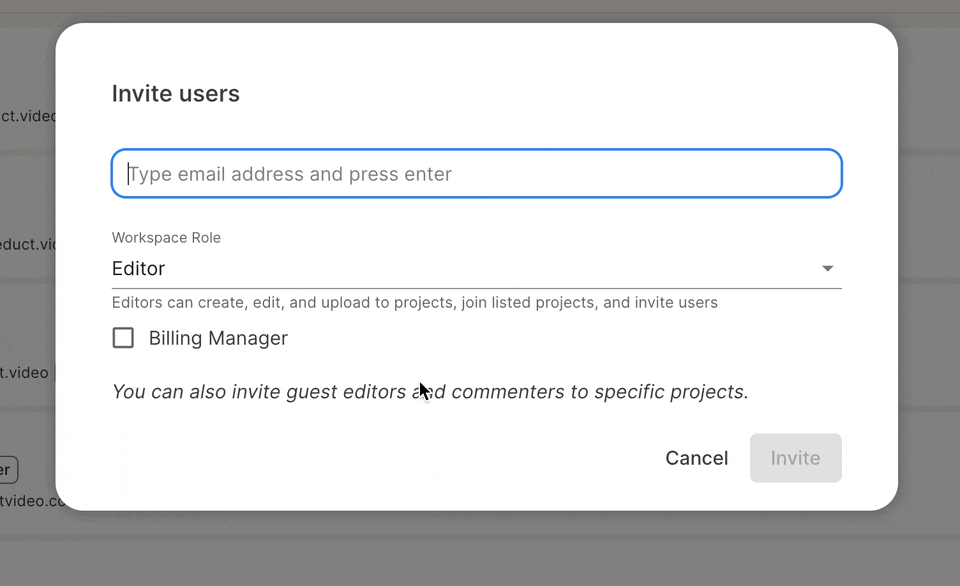Click the Editors can create description text

[414, 302]
